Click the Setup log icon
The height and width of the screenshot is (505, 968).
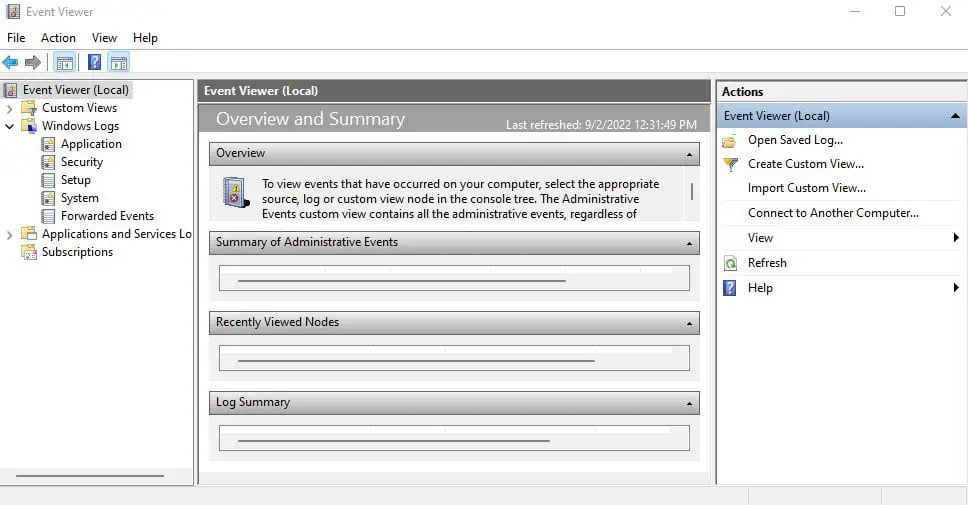point(48,180)
